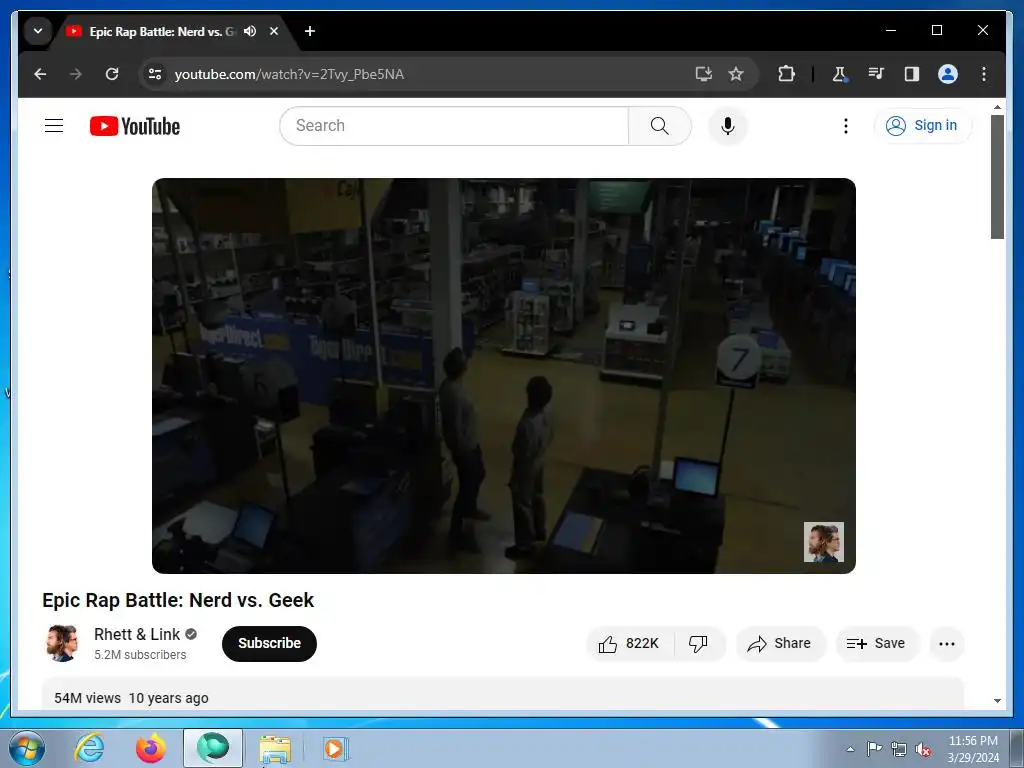This screenshot has width=1024, height=768.
Task: Open the browser profile avatar
Action: (x=948, y=74)
